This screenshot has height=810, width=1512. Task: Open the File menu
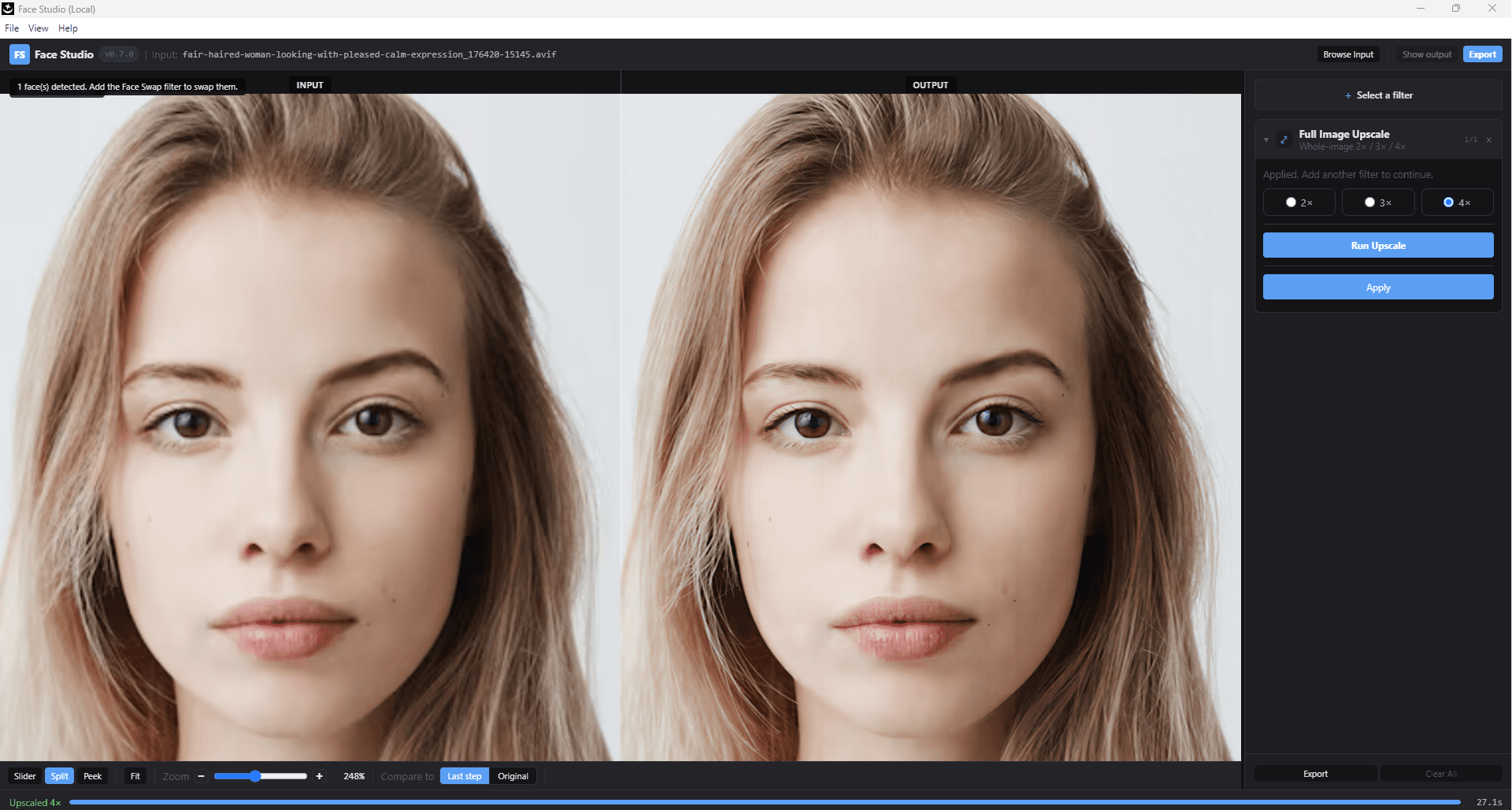coord(12,28)
